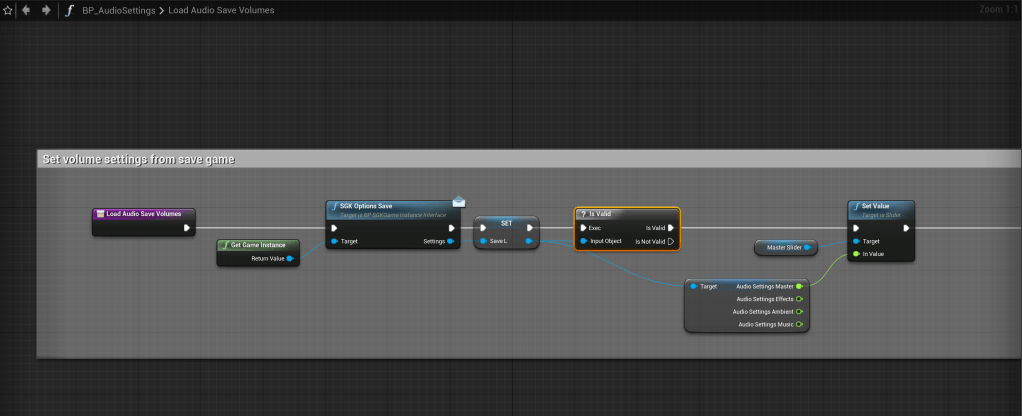Click the exec output pin of SET node
The image size is (1022, 416).
point(530,228)
